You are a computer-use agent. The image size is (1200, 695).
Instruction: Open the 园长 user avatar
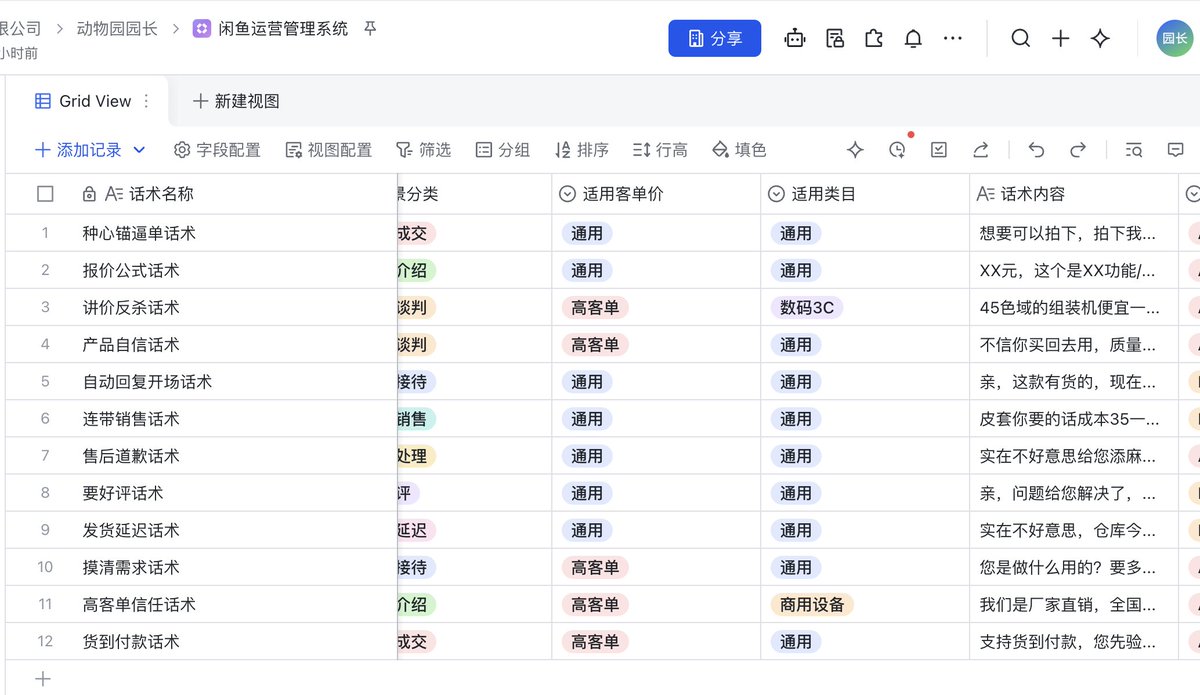[x=1175, y=38]
